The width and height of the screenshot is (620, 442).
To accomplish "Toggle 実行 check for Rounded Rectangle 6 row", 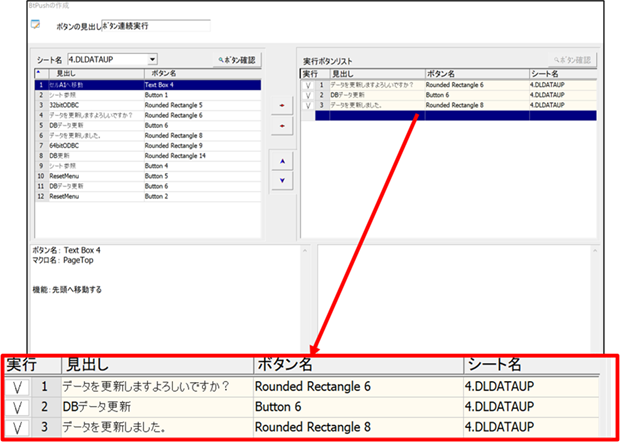I will click(308, 85).
